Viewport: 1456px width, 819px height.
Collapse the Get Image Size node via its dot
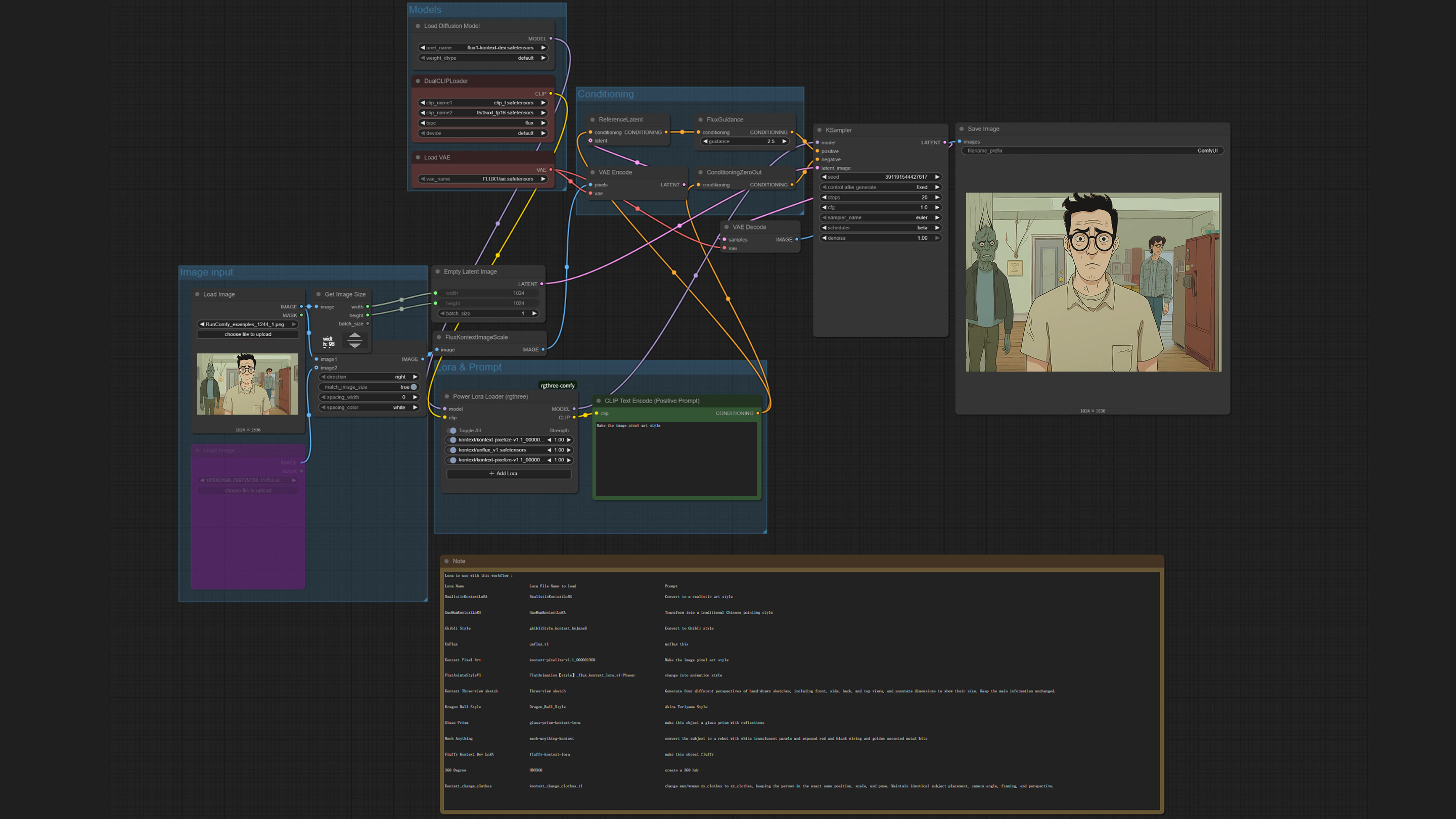[318, 294]
